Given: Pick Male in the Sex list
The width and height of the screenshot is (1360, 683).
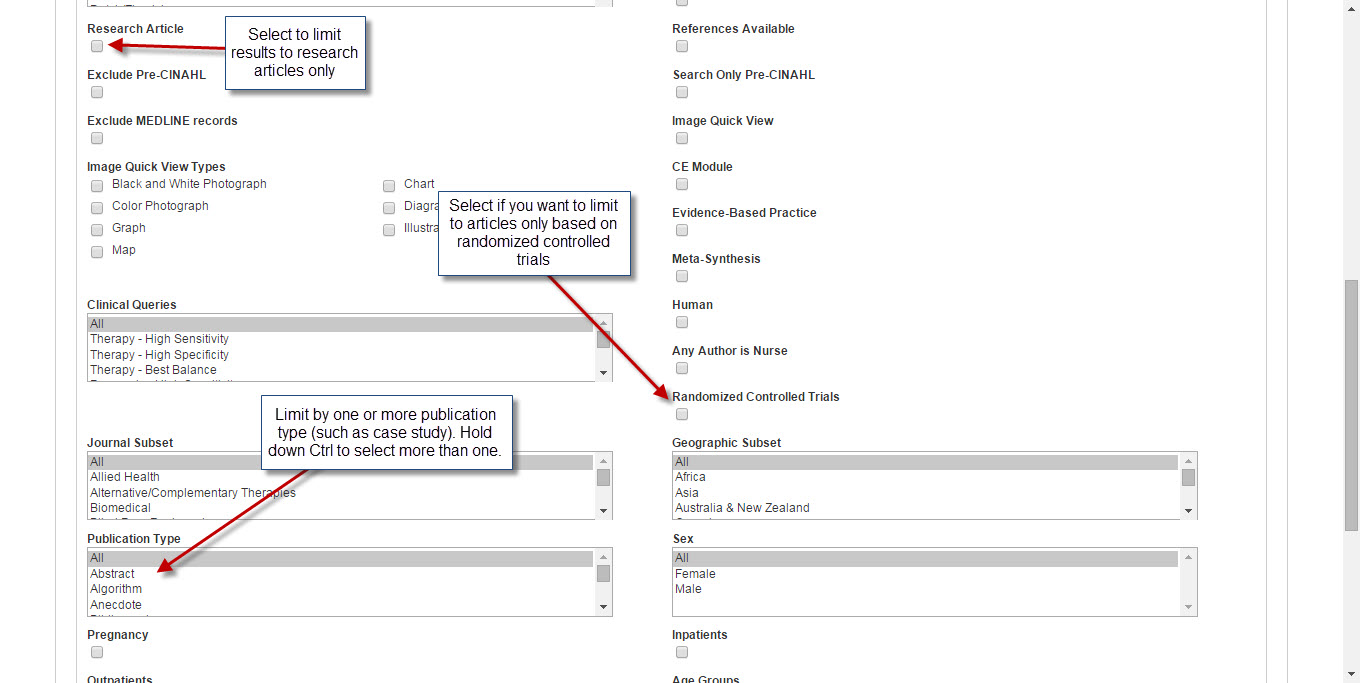Looking at the screenshot, I should (x=926, y=589).
